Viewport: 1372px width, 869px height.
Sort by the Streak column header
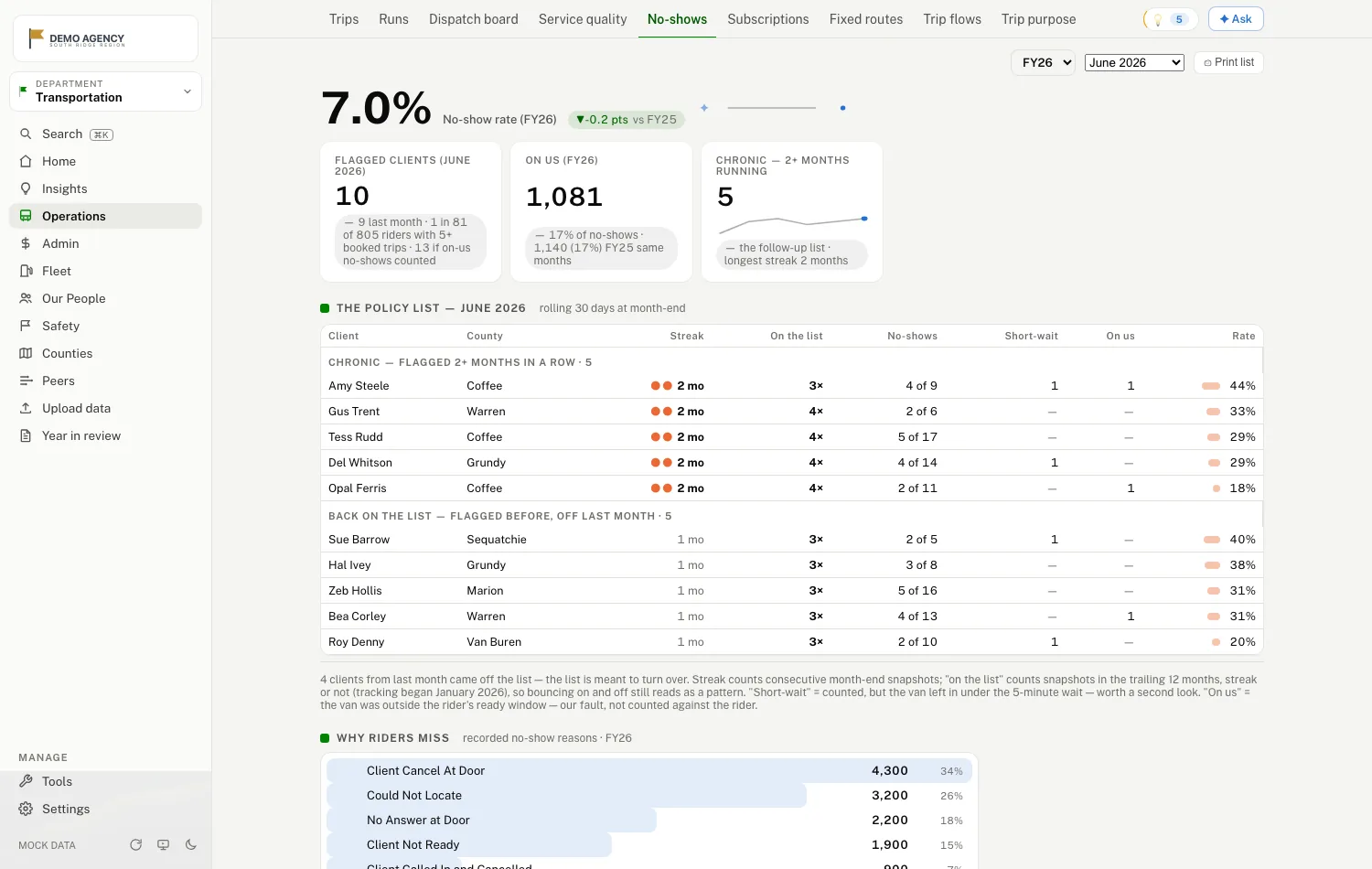(686, 336)
